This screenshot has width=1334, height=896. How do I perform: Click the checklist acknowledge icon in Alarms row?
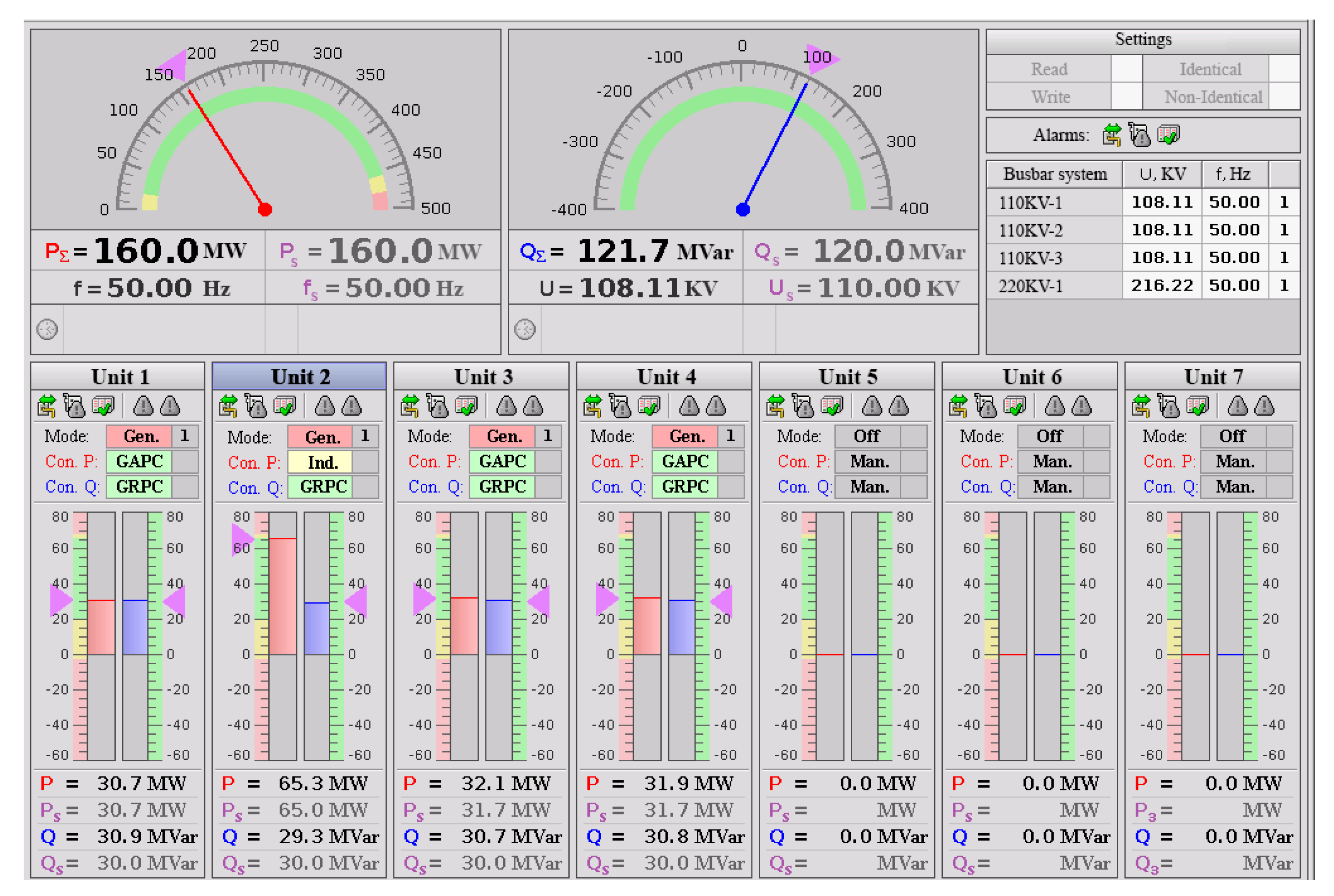coord(1168,135)
